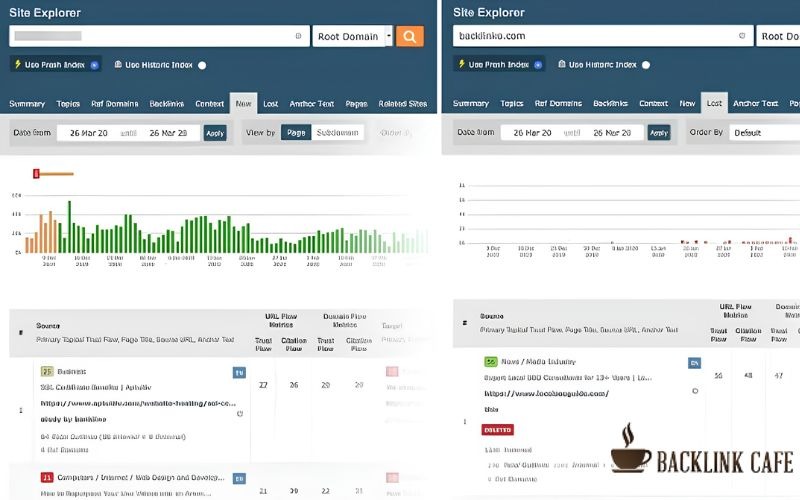
Task: Open the aphatite.com source URL link
Action: pyautogui.click(x=138, y=403)
